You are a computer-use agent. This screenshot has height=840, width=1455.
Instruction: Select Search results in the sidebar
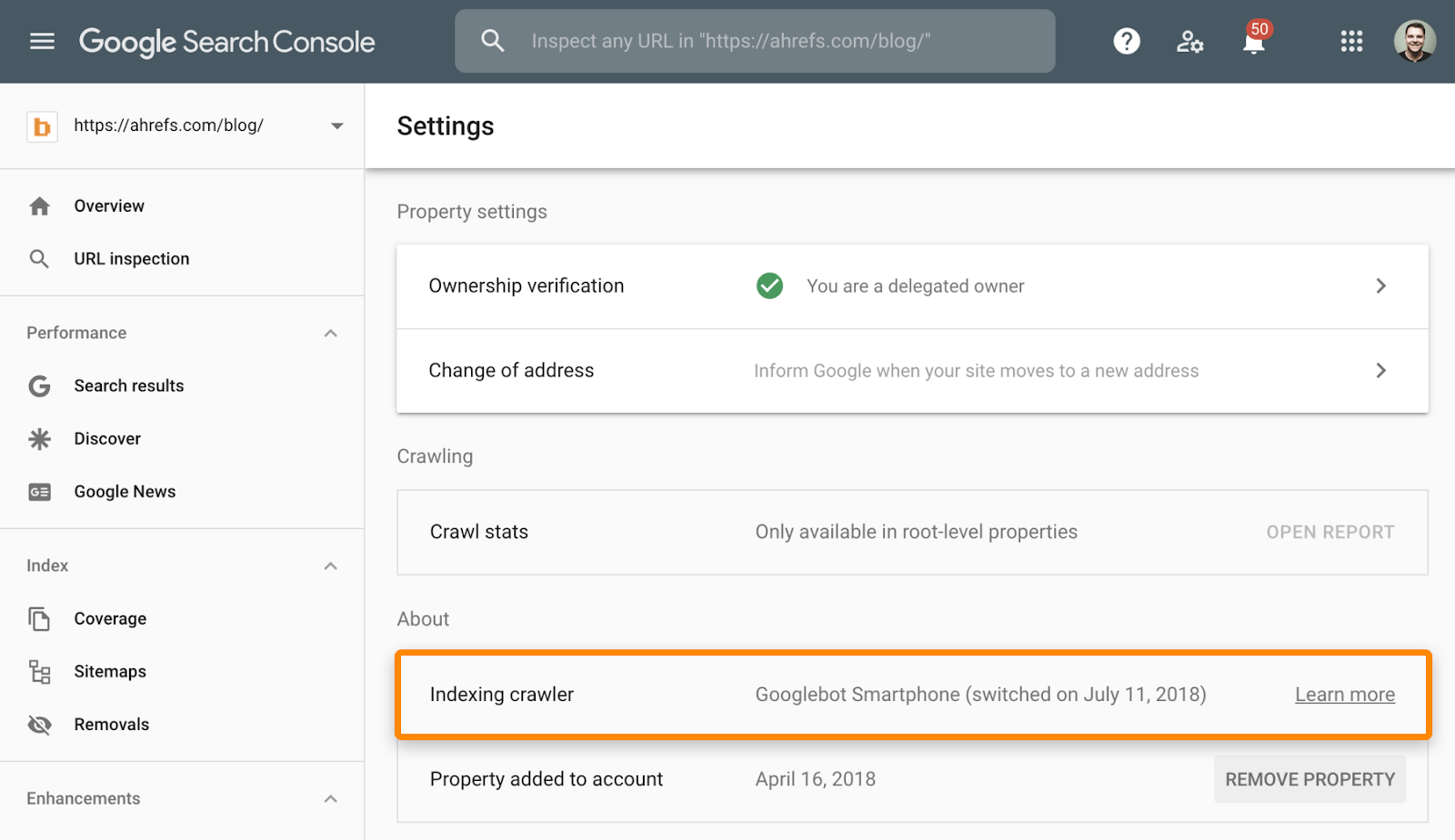pos(128,386)
